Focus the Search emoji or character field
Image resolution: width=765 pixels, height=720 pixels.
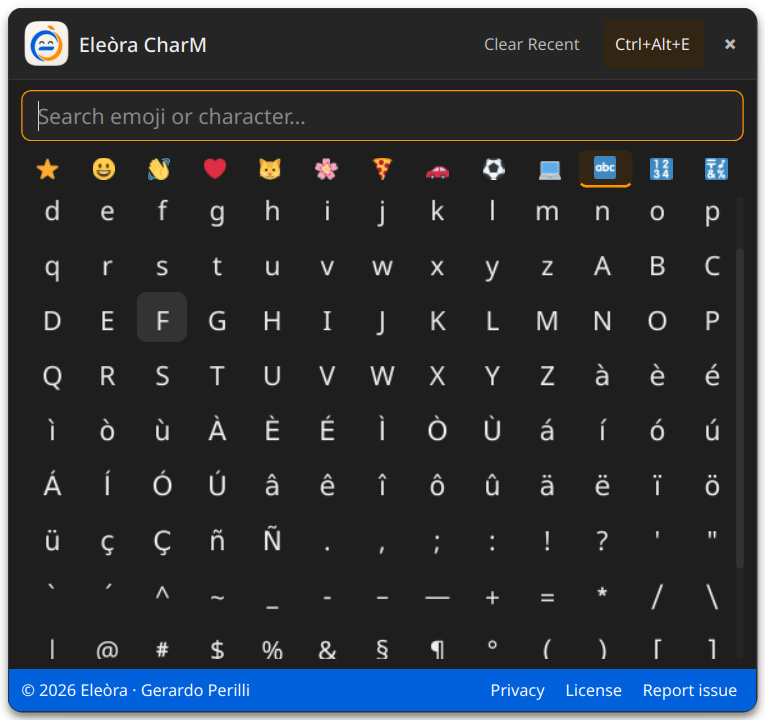pos(382,116)
